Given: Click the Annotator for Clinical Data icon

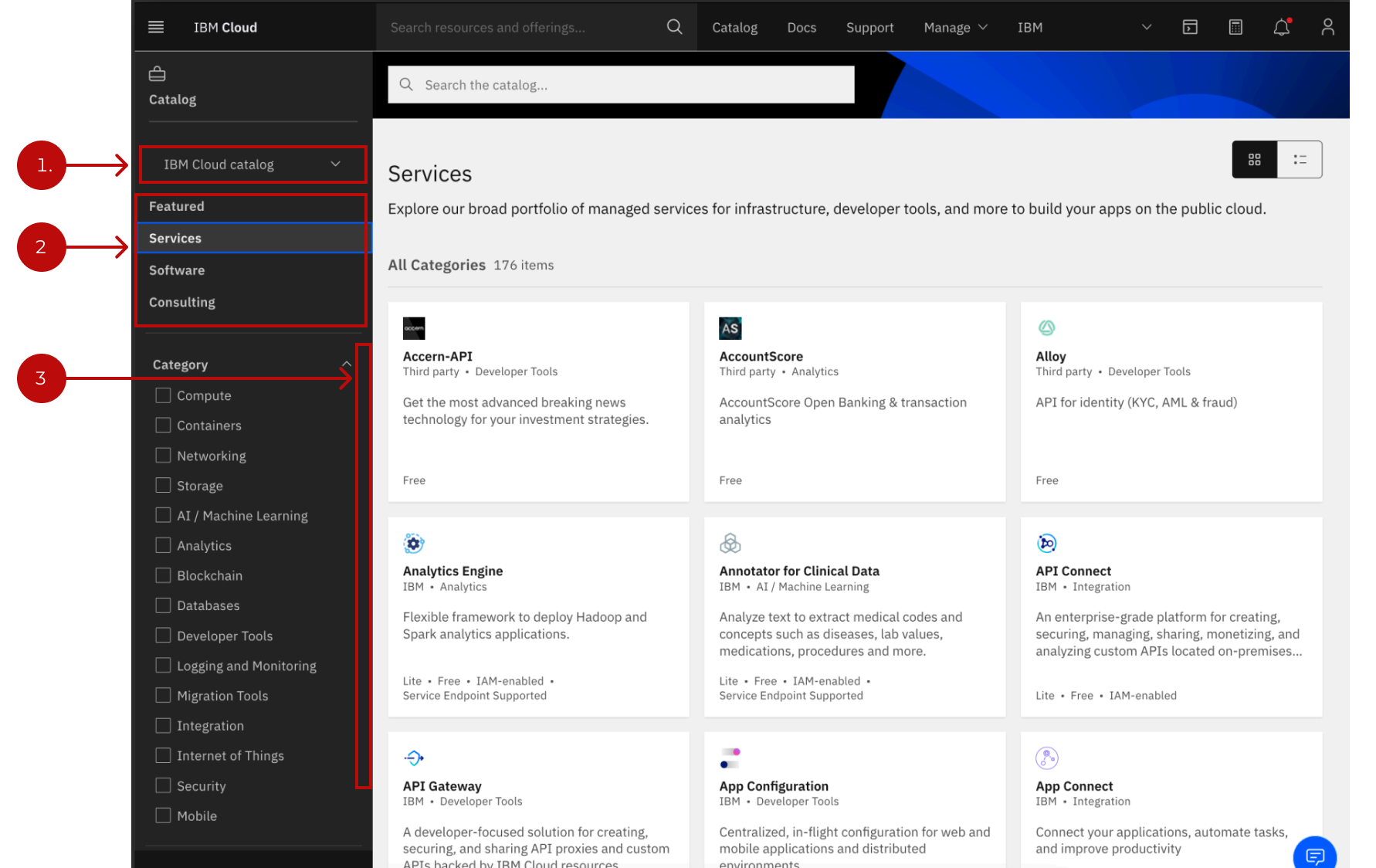Looking at the screenshot, I should (730, 544).
